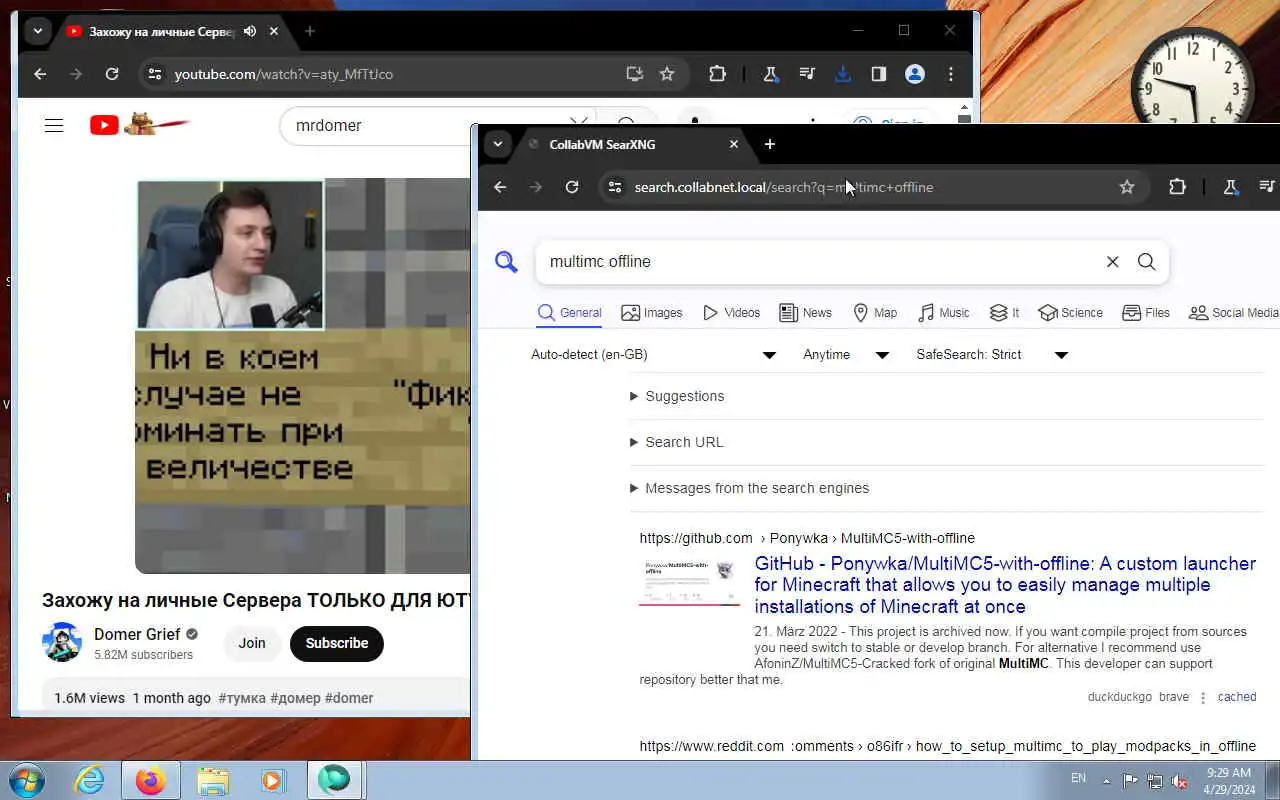
Task: Submit the search with the magnifier button
Action: (1146, 262)
